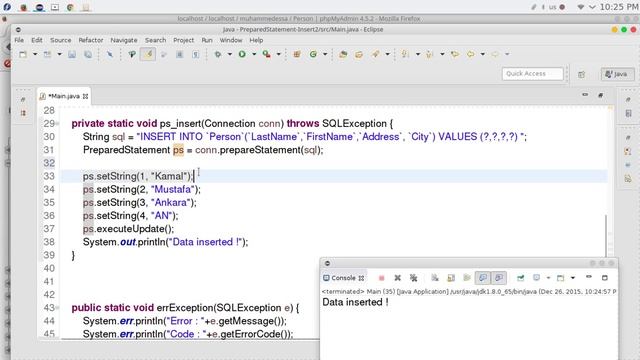
Task: Click the green Run button icon
Action: (x=242, y=54)
